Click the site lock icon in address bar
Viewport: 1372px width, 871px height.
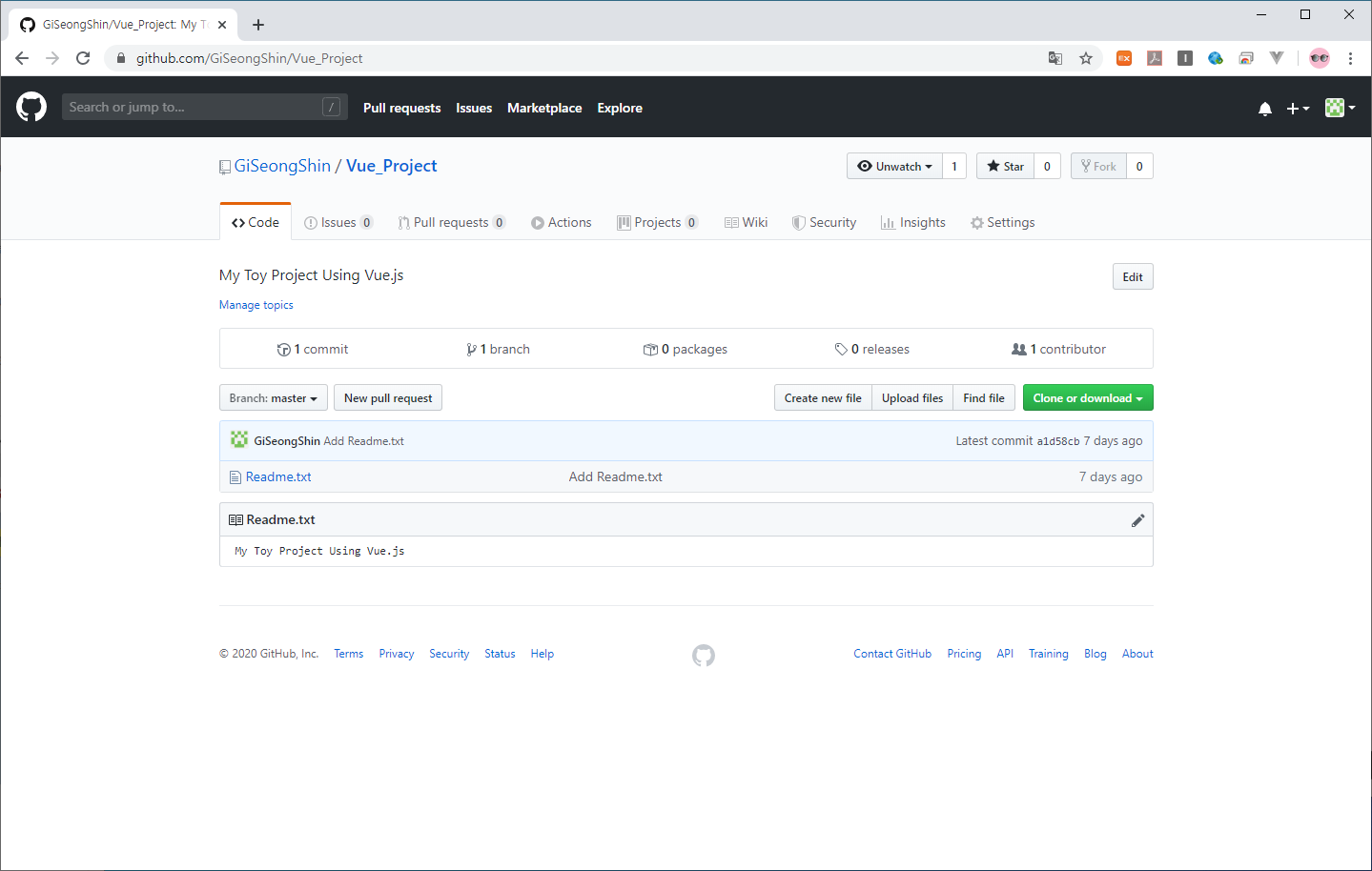point(121,58)
